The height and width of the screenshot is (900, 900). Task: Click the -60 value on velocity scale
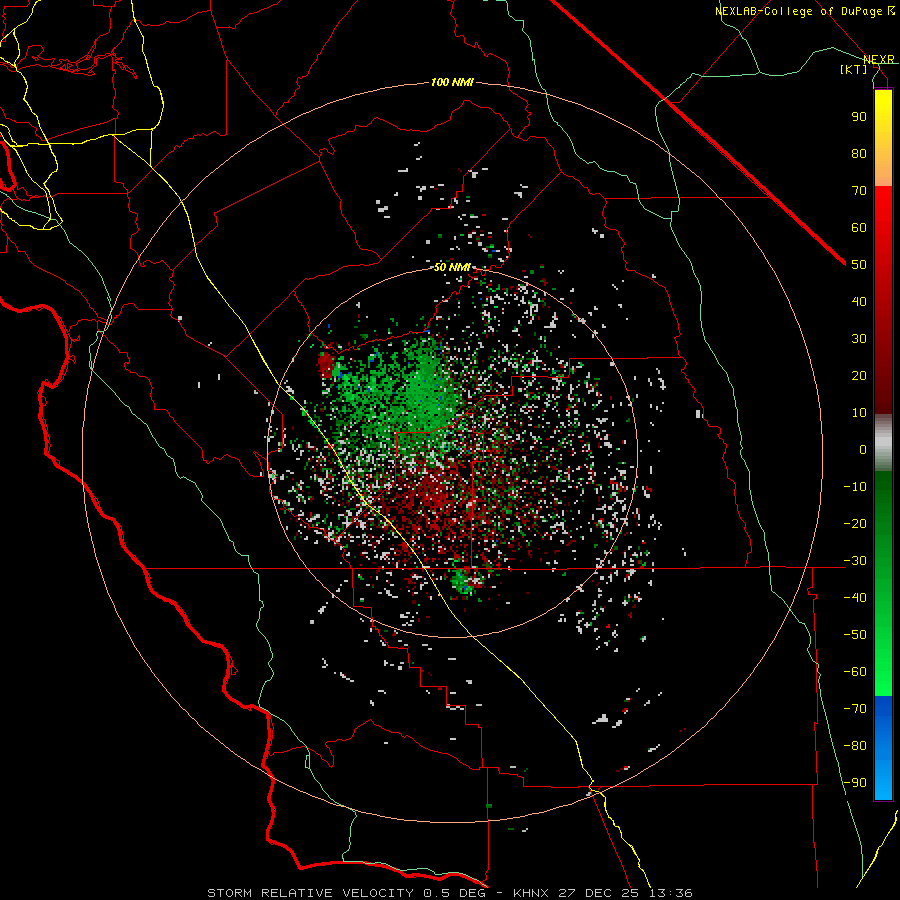(855, 672)
